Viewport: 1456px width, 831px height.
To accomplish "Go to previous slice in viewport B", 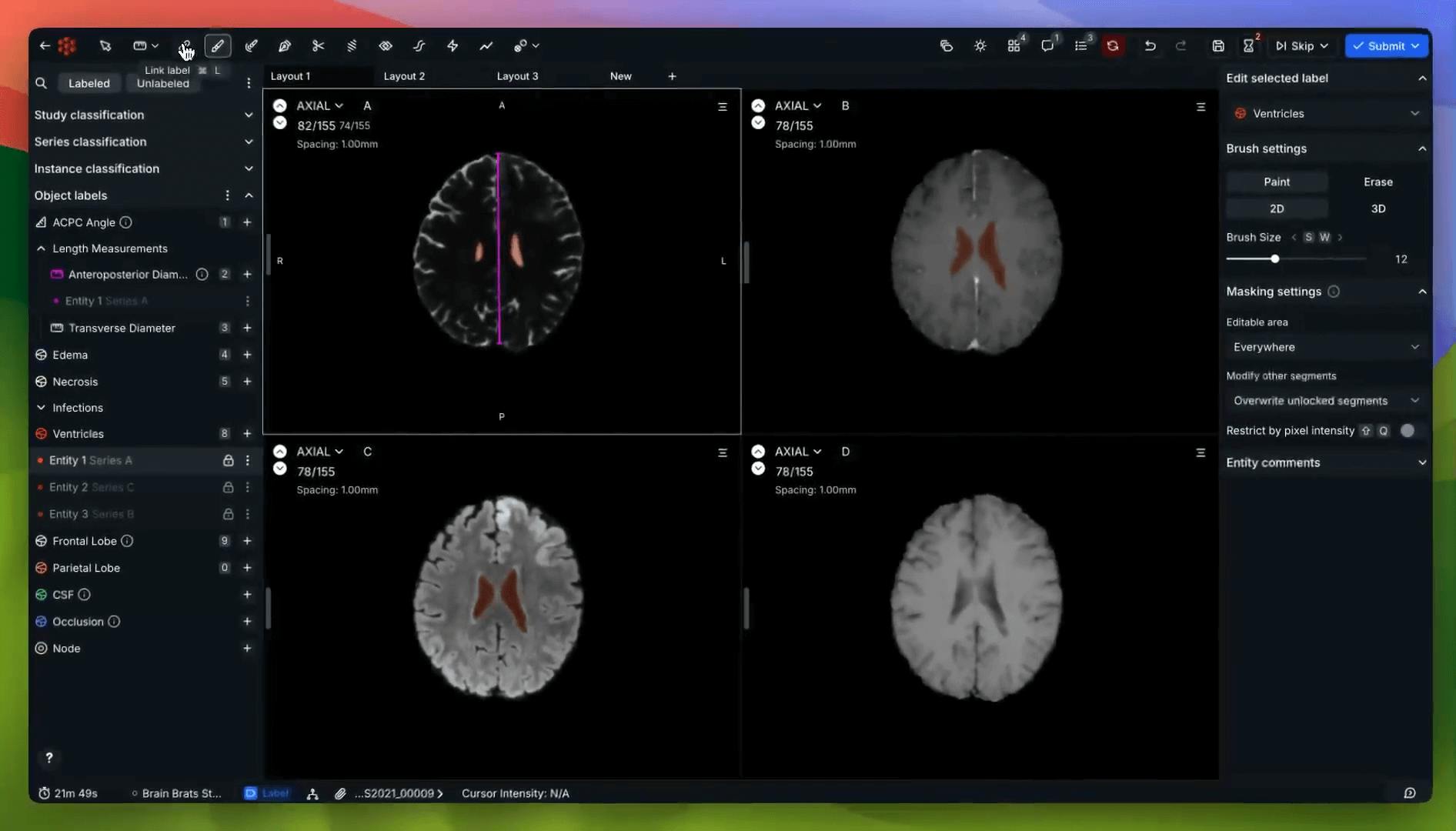I will tap(758, 105).
